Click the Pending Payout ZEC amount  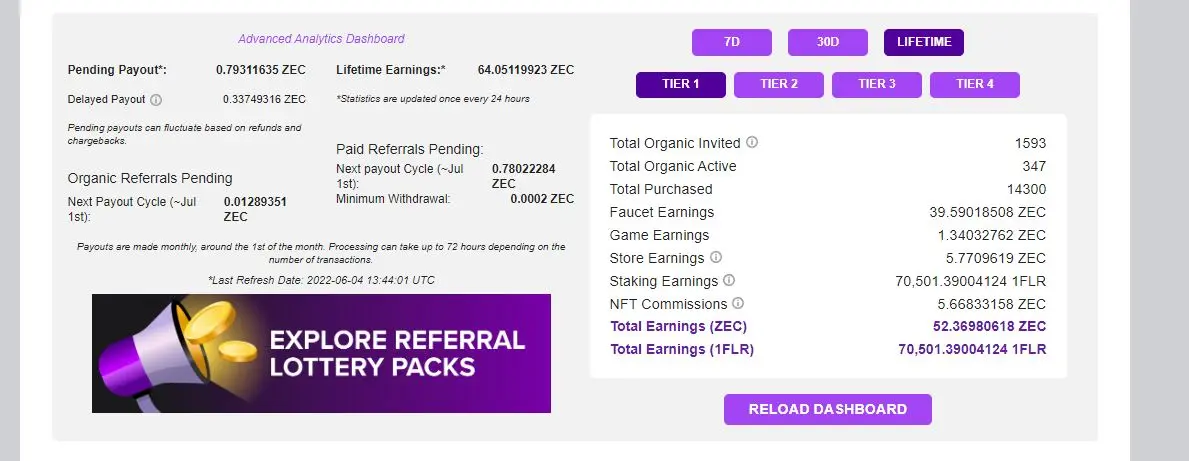click(261, 70)
